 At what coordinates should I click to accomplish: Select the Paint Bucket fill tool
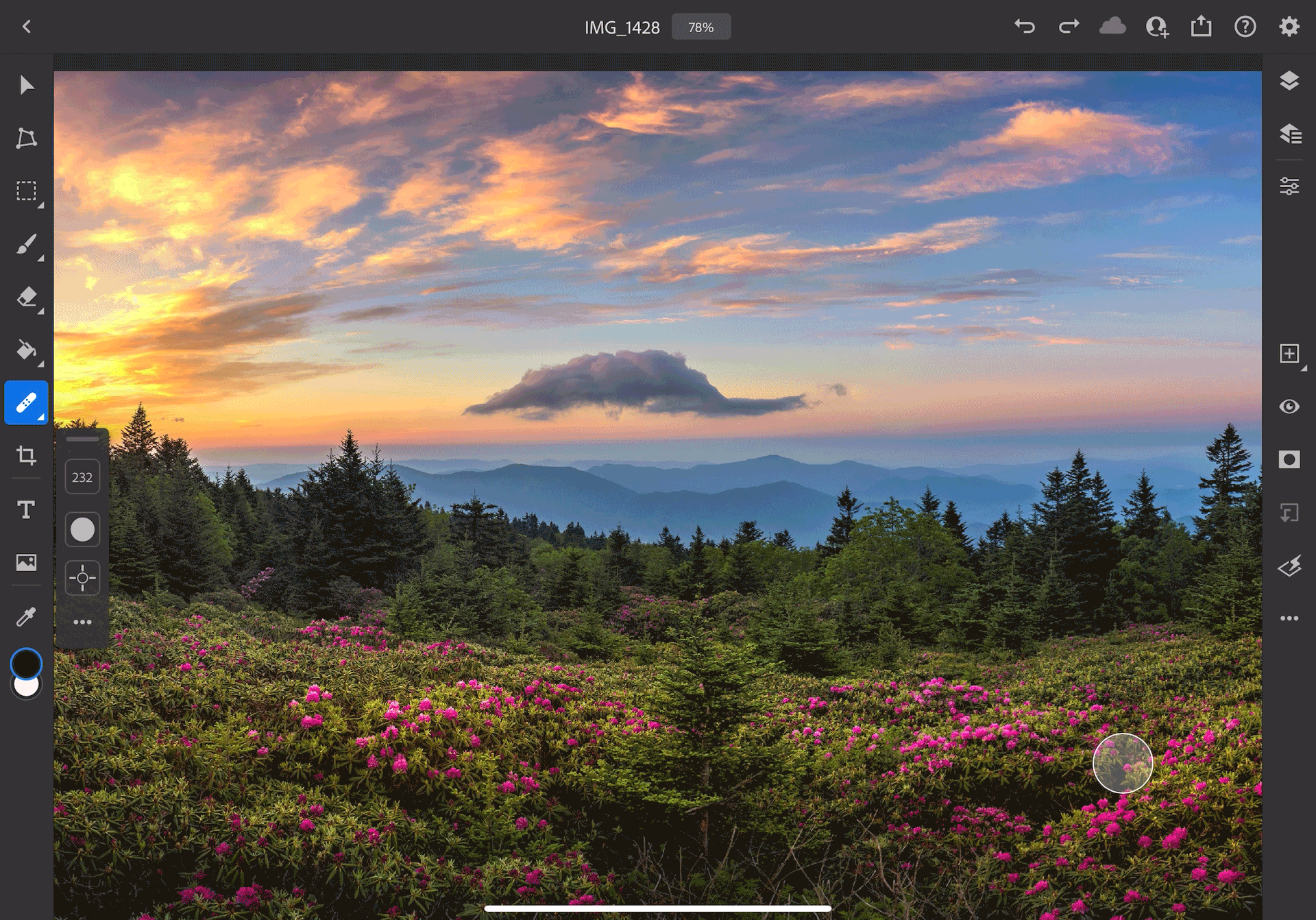click(26, 350)
